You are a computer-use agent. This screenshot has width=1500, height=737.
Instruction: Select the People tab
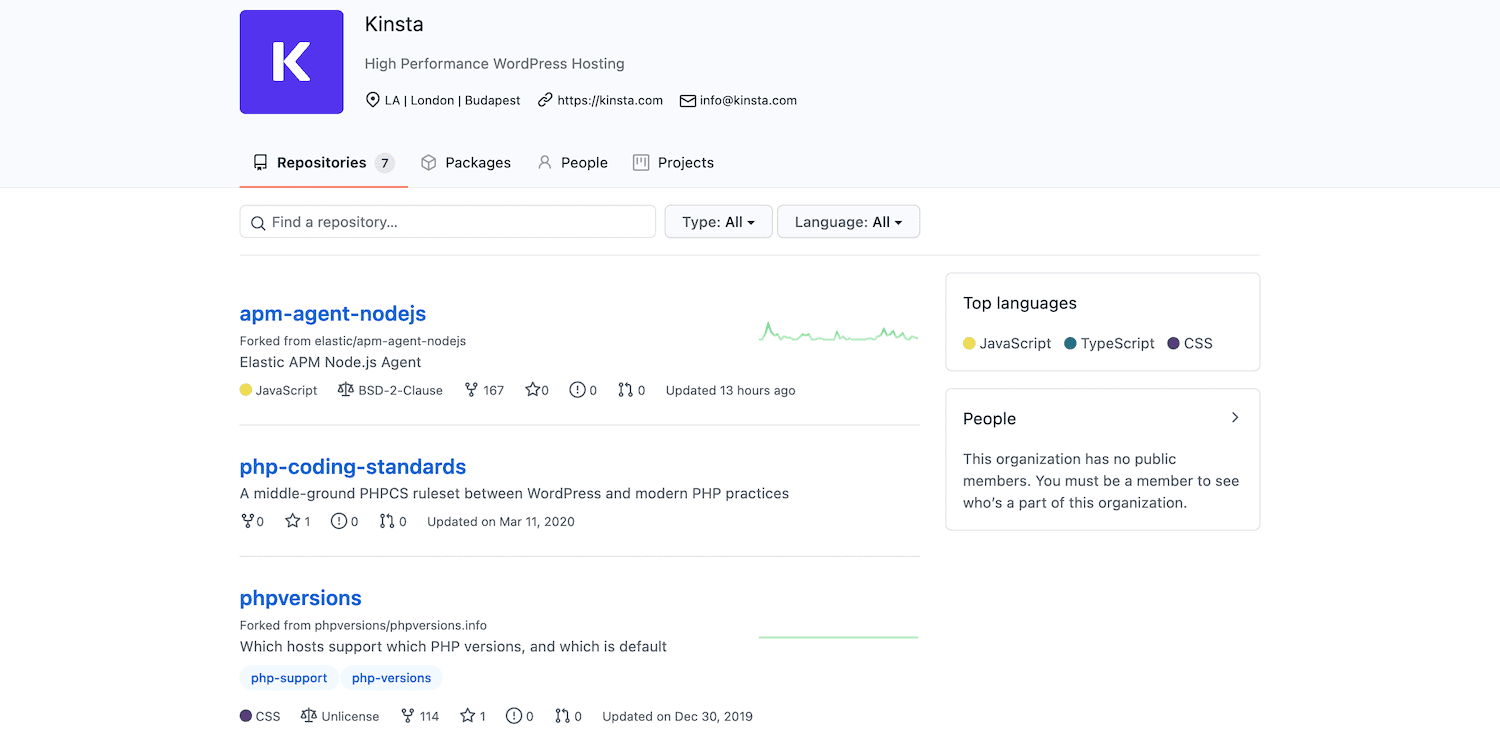[x=572, y=162]
